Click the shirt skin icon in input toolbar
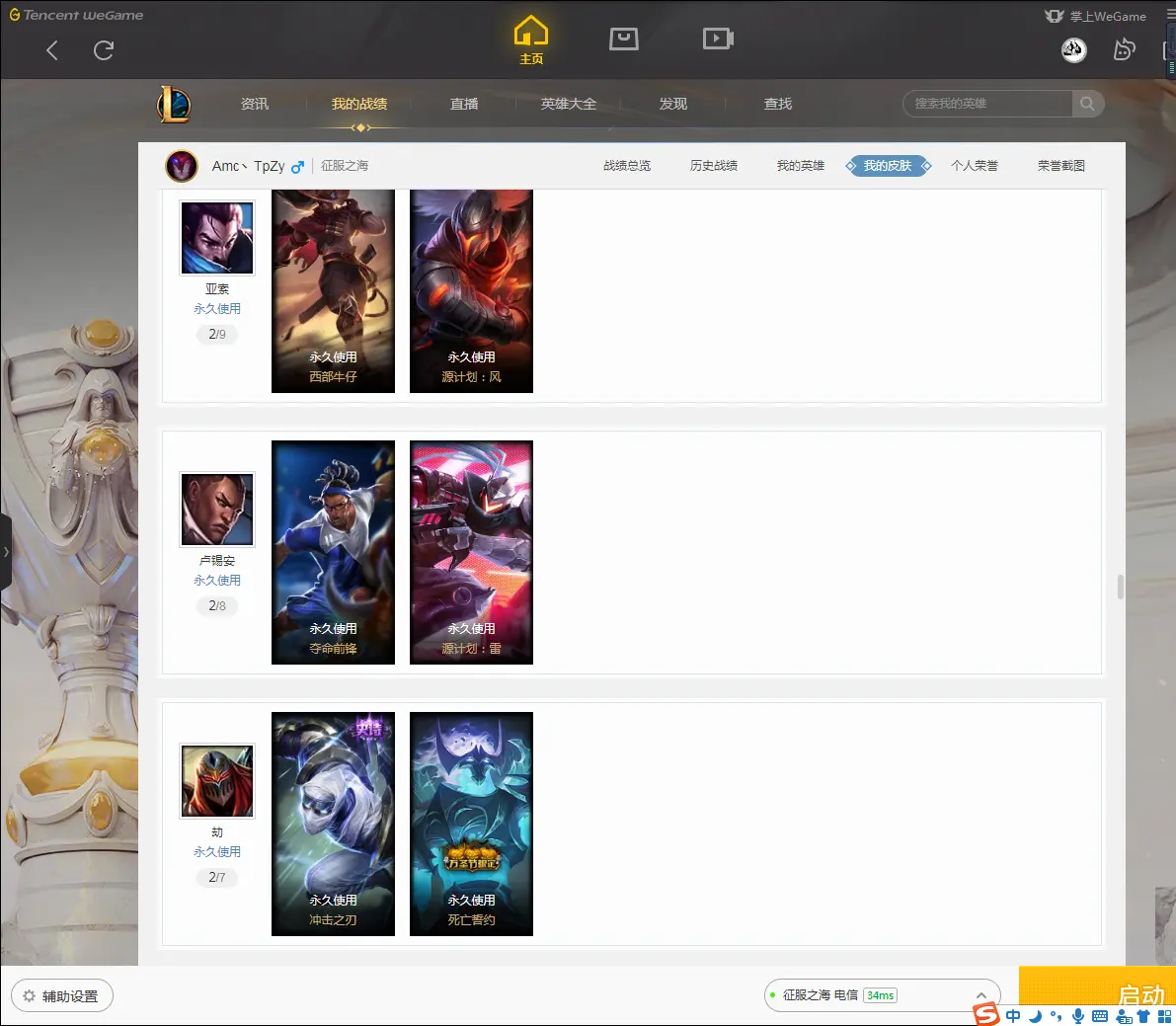1176x1026 pixels. [1144, 1016]
